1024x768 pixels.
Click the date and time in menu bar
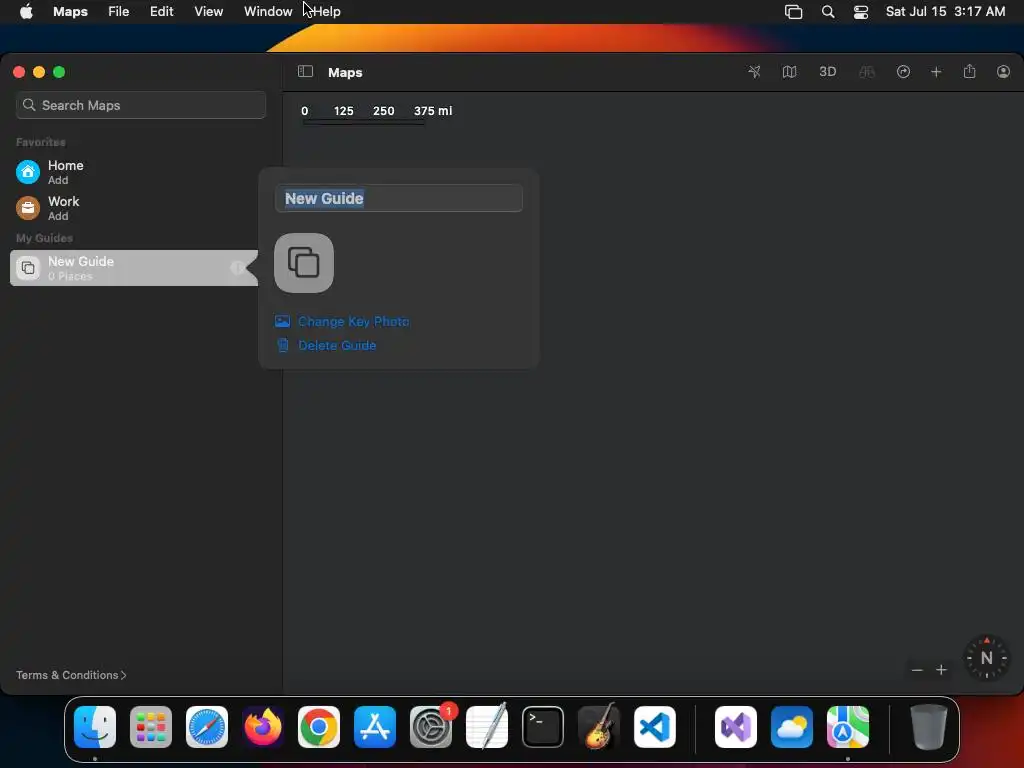945,11
